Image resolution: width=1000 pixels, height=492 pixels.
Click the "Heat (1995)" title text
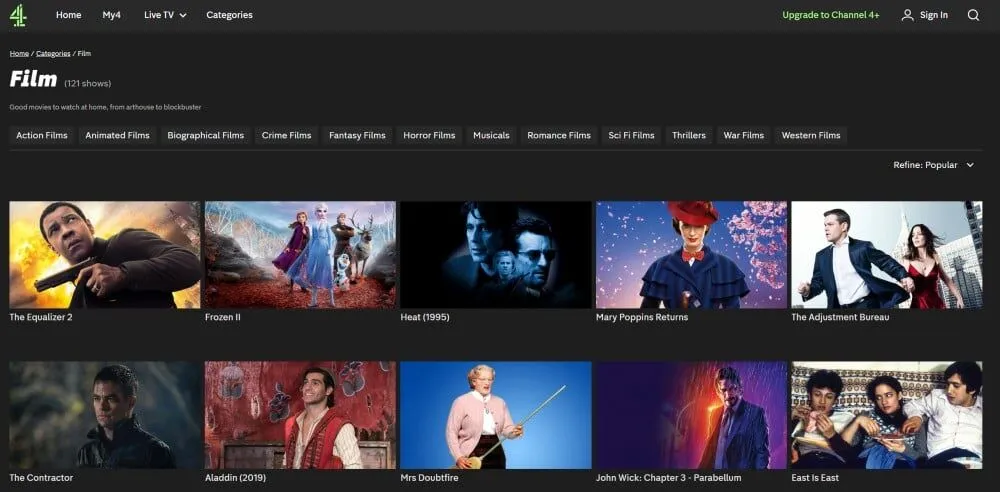(425, 317)
